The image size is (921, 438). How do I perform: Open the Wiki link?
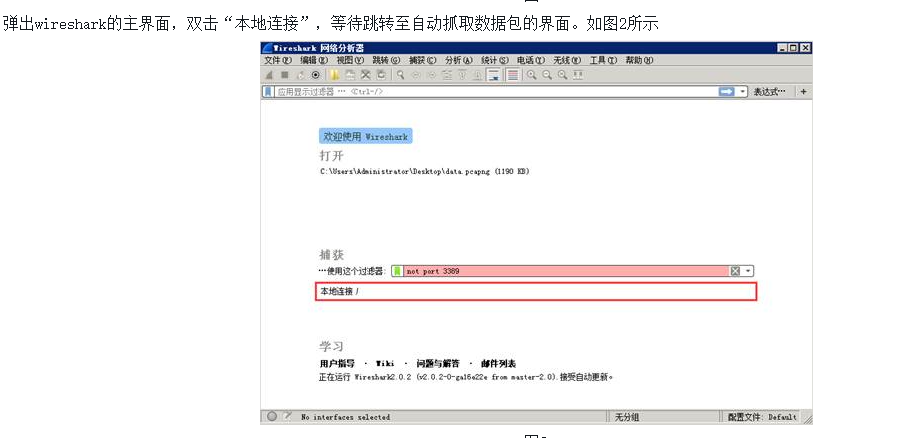pyautogui.click(x=385, y=363)
